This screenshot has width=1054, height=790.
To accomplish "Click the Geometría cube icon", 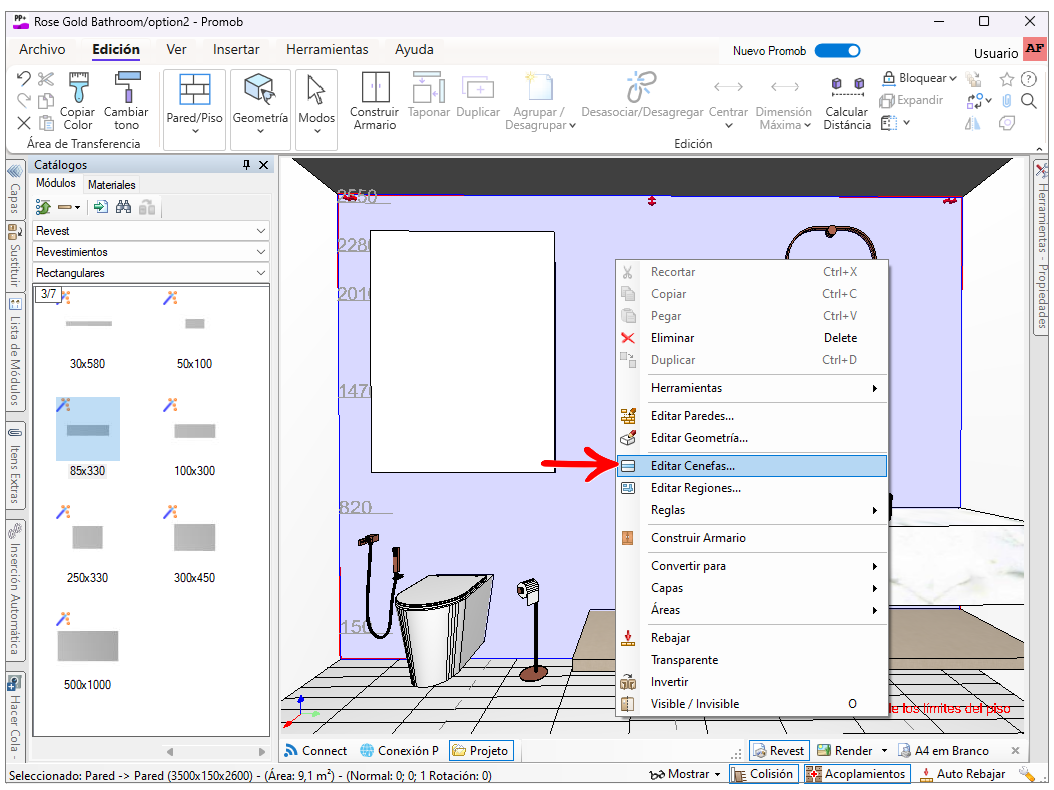I will click(259, 89).
